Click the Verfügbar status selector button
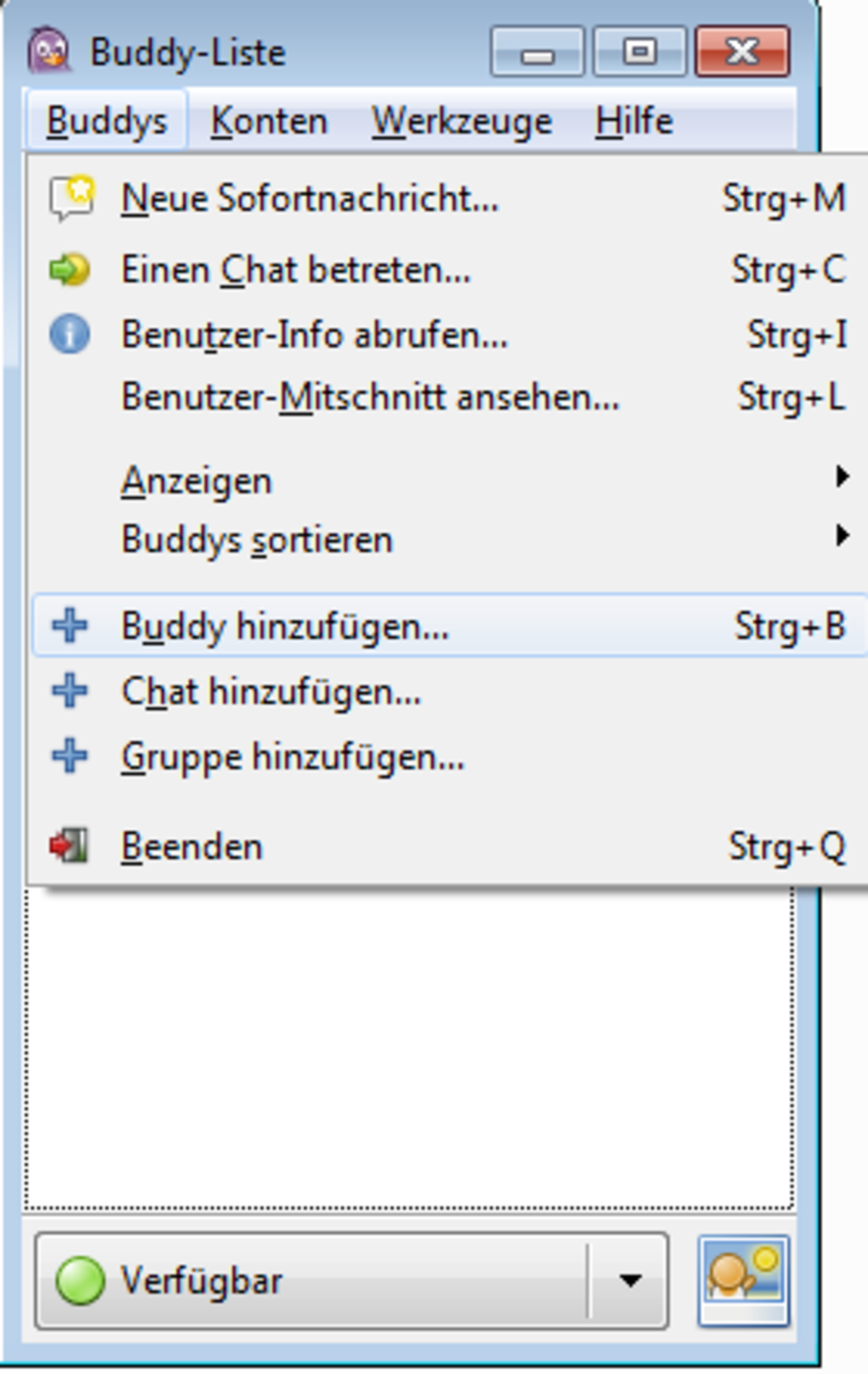 point(311,1281)
